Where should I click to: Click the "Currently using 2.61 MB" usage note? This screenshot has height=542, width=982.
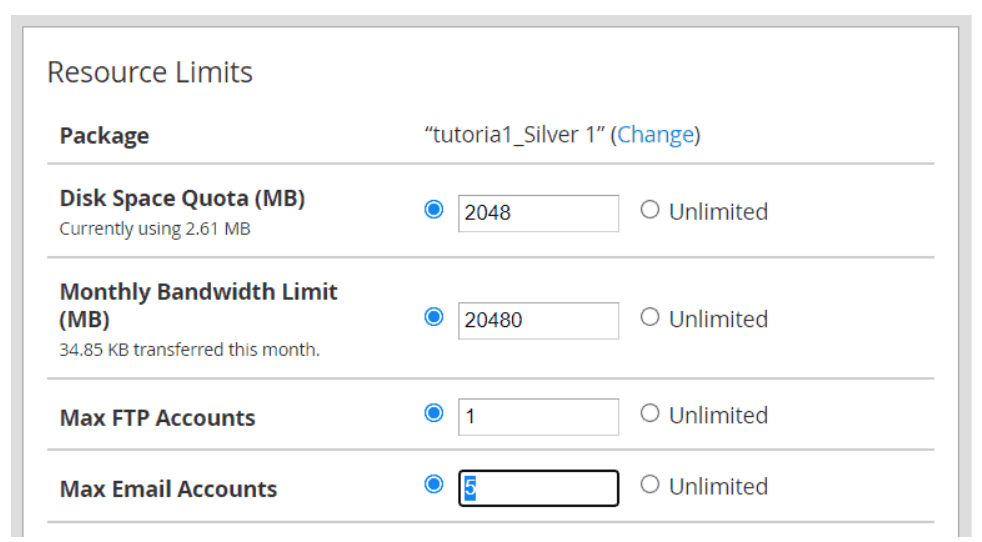point(154,229)
